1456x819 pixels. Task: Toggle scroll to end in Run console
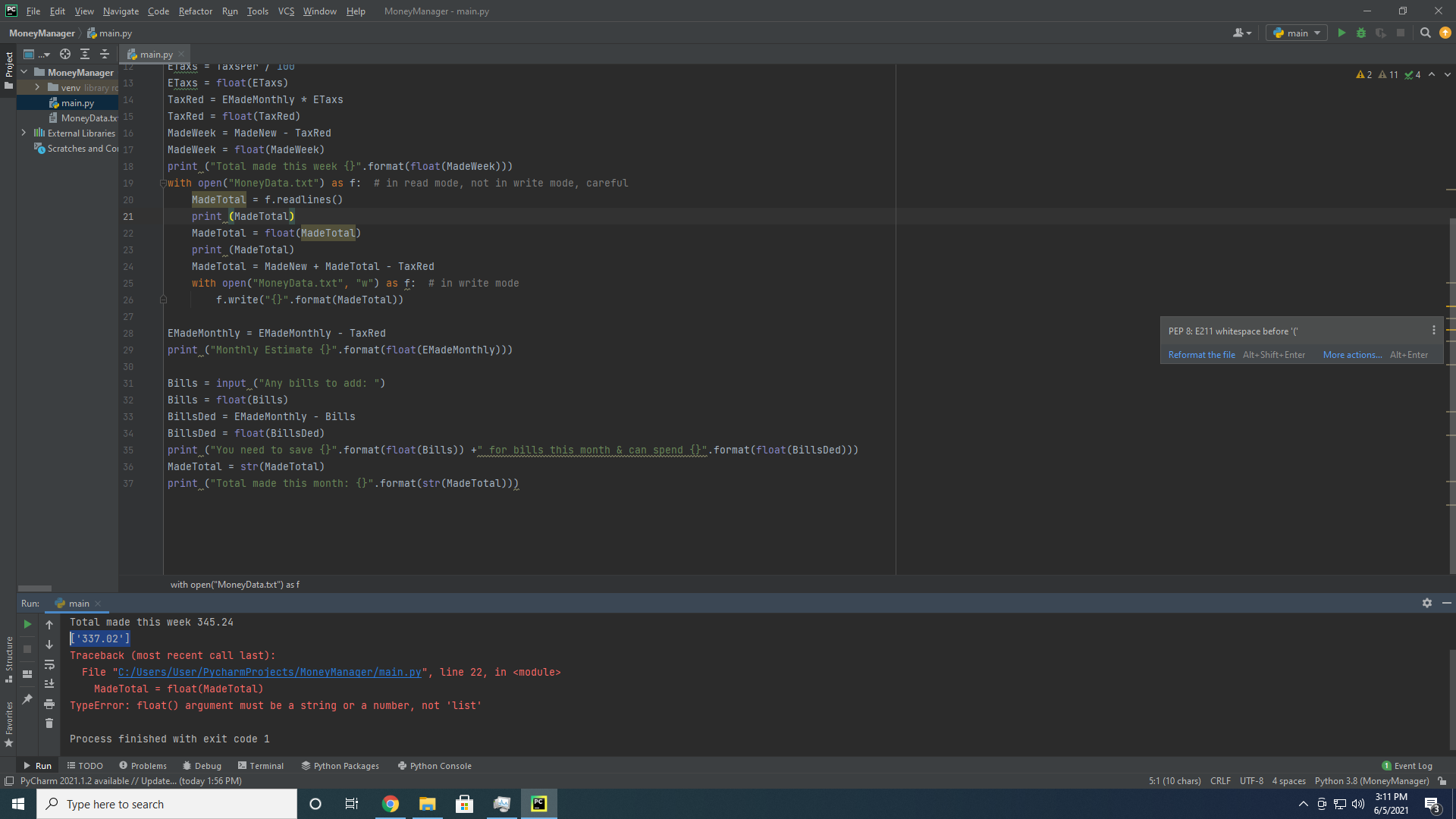pyautogui.click(x=49, y=683)
